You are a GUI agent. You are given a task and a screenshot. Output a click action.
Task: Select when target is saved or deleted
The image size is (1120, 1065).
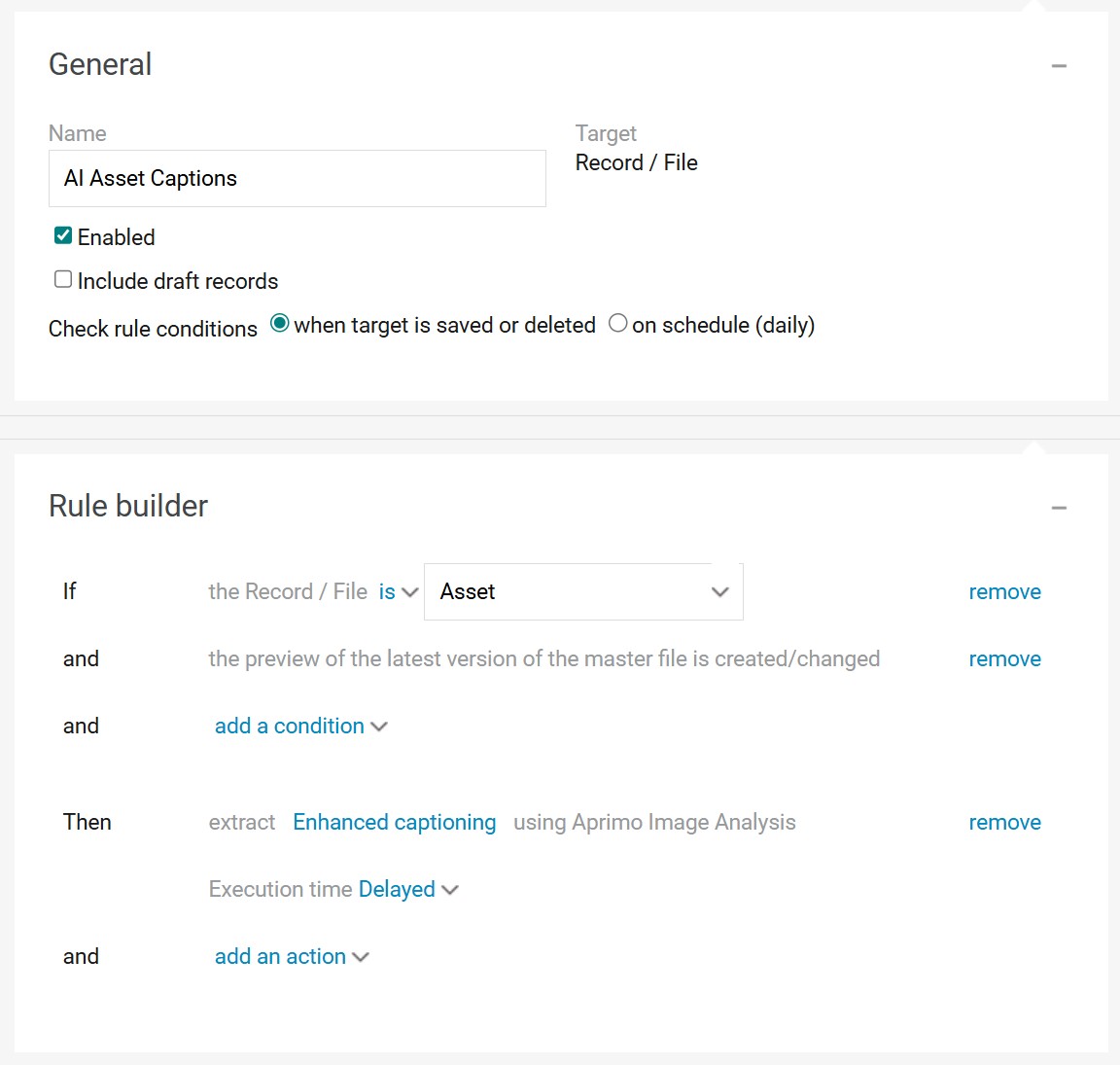[280, 324]
